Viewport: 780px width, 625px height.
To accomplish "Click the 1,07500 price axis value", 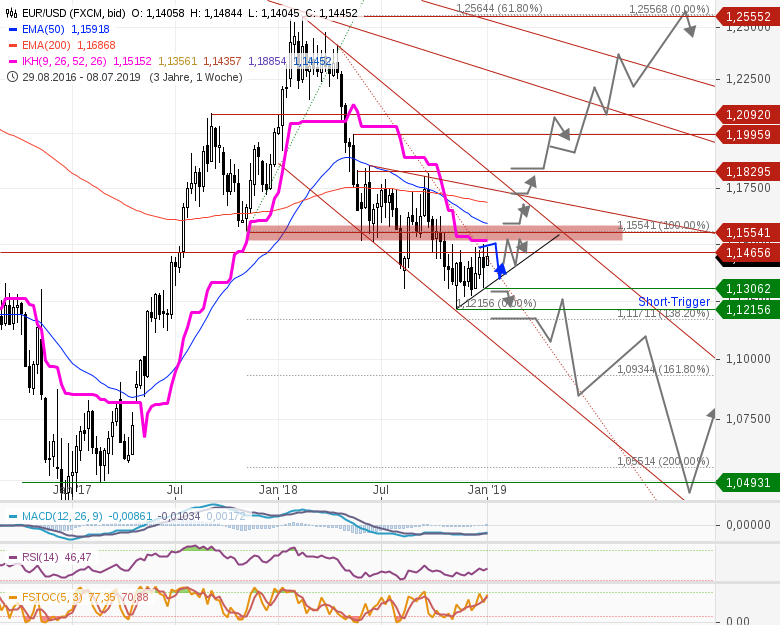I will [748, 418].
